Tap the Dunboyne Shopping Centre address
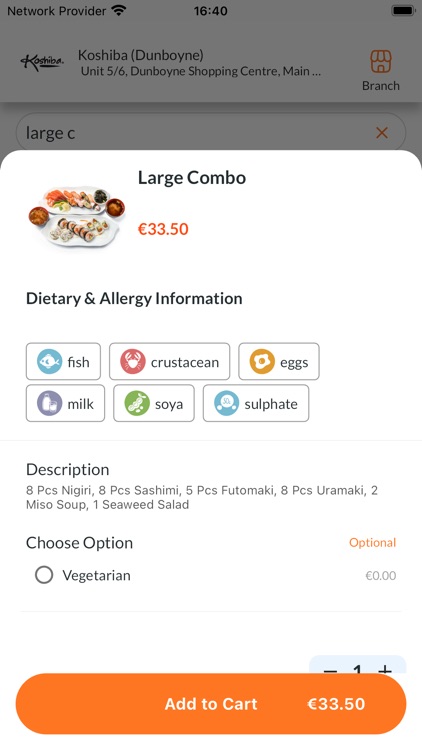 [x=201, y=72]
